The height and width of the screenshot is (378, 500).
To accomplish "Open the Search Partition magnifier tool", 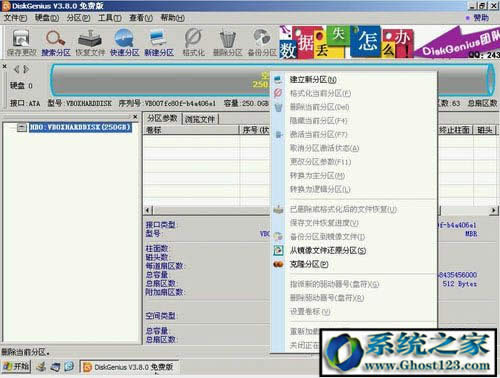I will (x=56, y=42).
